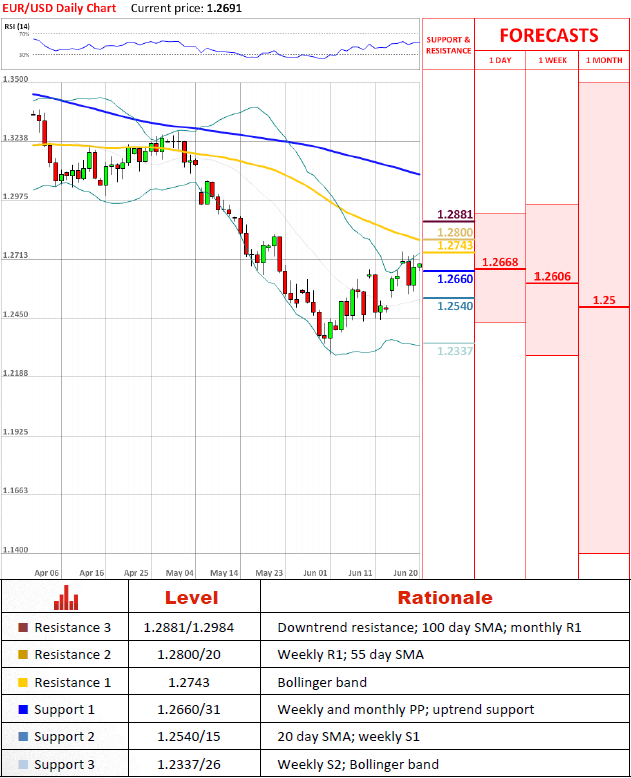
Task: Click the EUR/USD Daily Chart title
Action: click(59, 8)
